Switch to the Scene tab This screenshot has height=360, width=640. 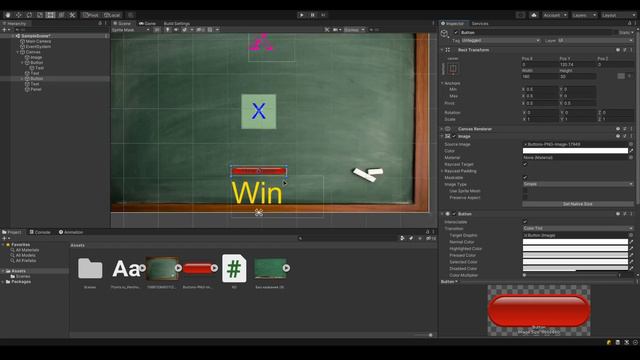click(122, 23)
